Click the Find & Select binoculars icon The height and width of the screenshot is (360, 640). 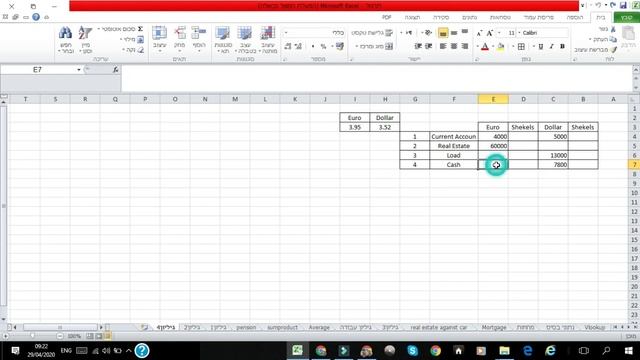point(65,33)
